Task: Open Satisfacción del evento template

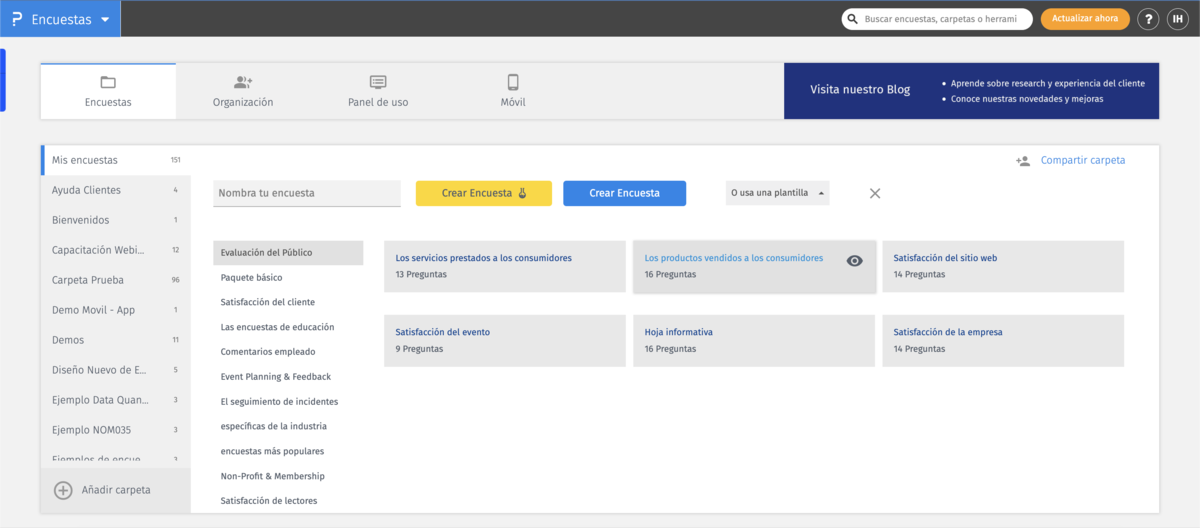Action: pyautogui.click(x=504, y=340)
